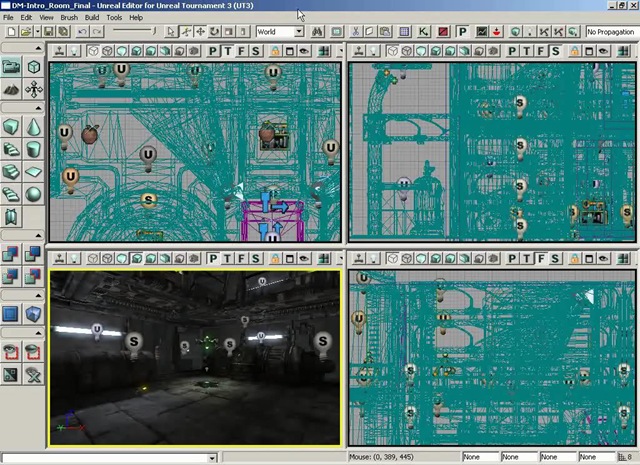Click Show Selected Actors Only icon
Viewport: 640px width, 465px height.
[11, 352]
